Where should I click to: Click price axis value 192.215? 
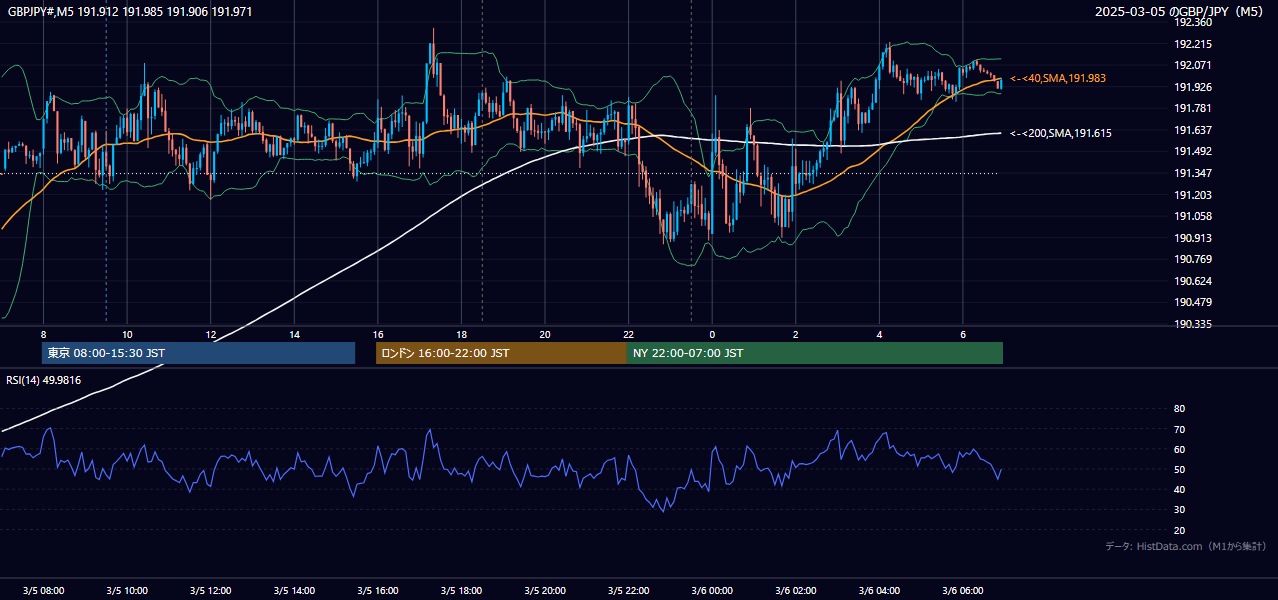pos(1193,44)
